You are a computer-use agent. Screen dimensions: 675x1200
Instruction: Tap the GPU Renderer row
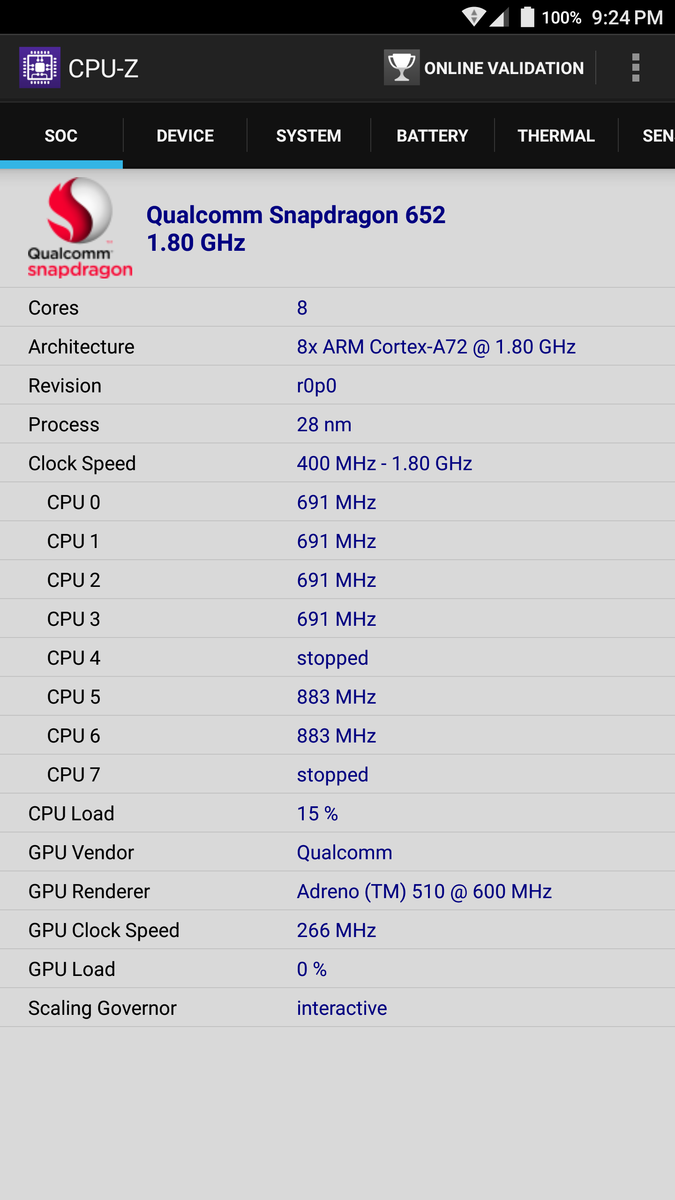point(337,891)
